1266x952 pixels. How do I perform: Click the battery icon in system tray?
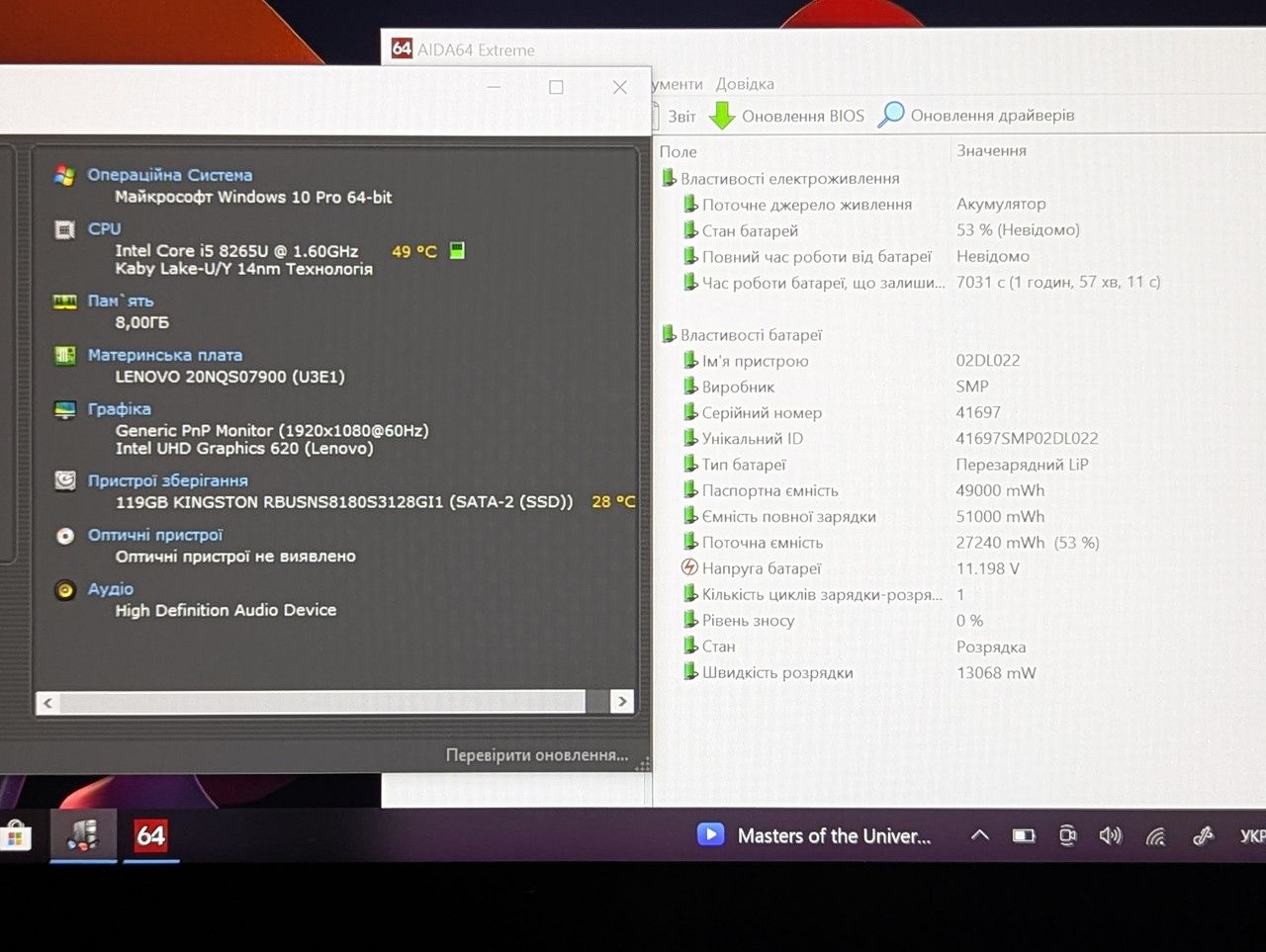point(1024,836)
